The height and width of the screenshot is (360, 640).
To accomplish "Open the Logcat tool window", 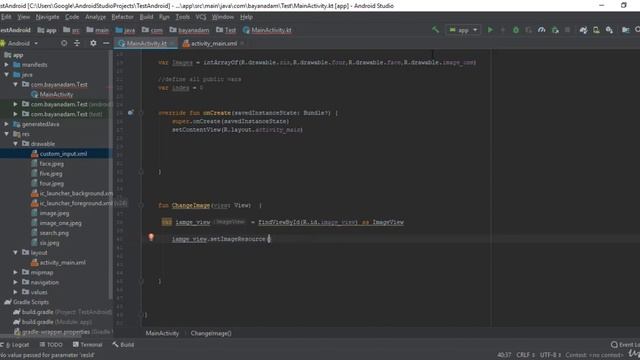I will 16,345.
